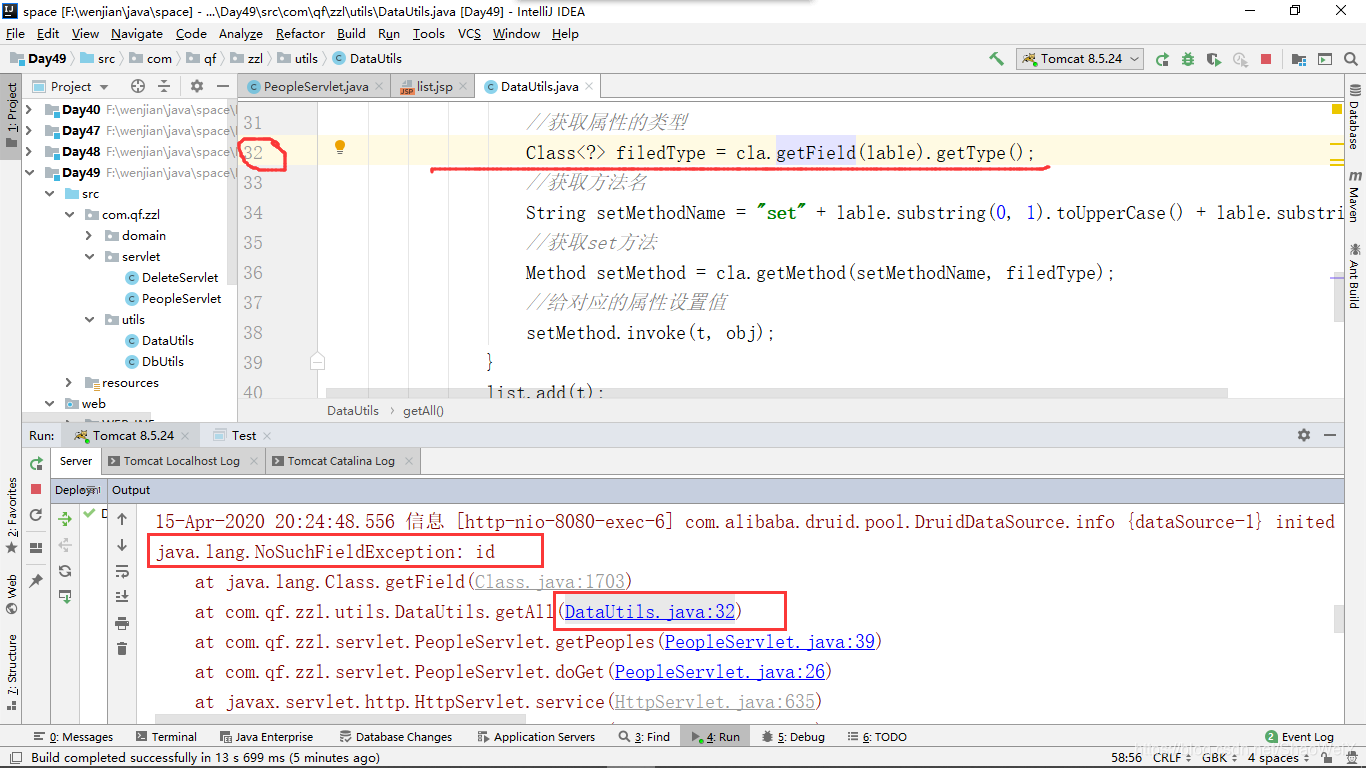This screenshot has height=768, width=1366.
Task: Open the Terminal tool window button
Action: [x=166, y=737]
